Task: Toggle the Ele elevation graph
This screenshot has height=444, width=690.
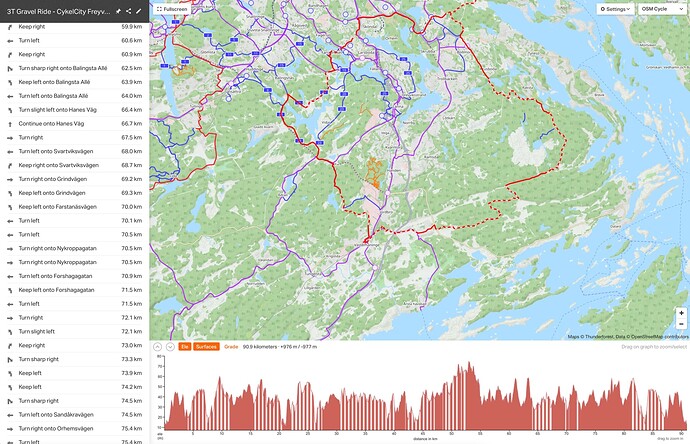Action: (184, 347)
